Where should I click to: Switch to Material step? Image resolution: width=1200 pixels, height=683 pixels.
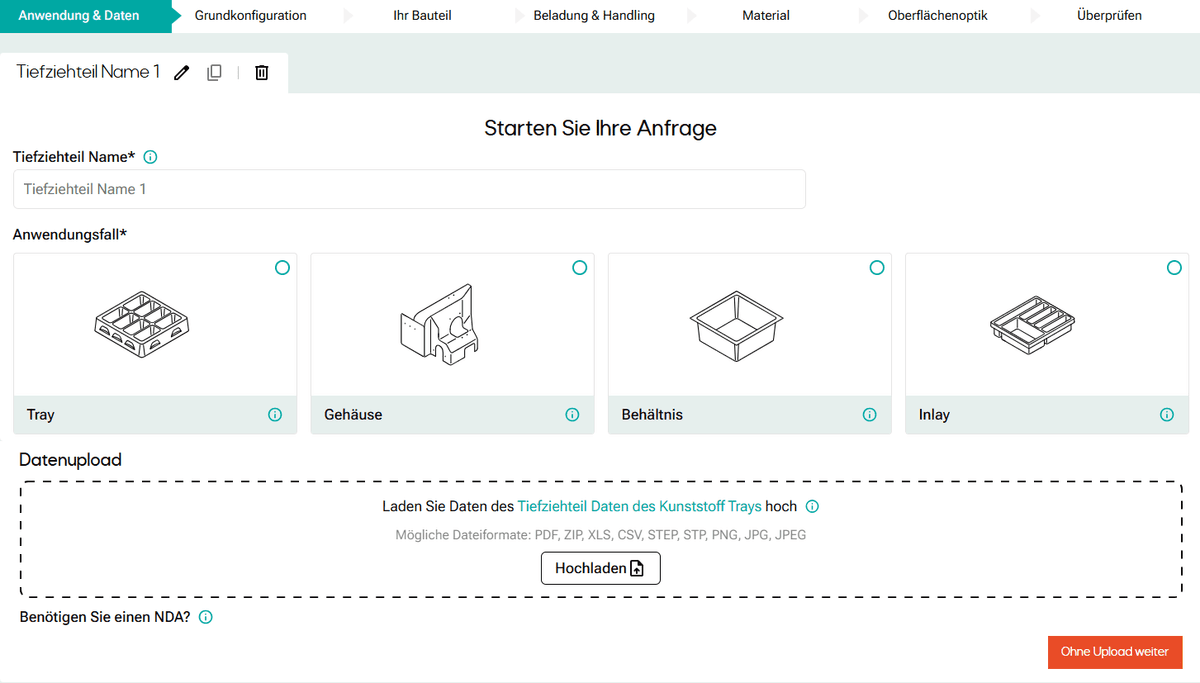coord(766,16)
